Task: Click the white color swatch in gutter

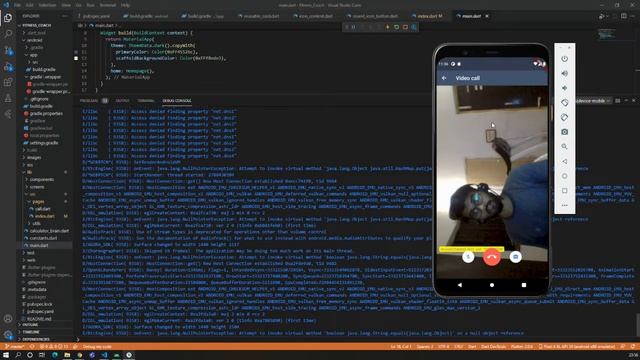Action: tap(76, 58)
